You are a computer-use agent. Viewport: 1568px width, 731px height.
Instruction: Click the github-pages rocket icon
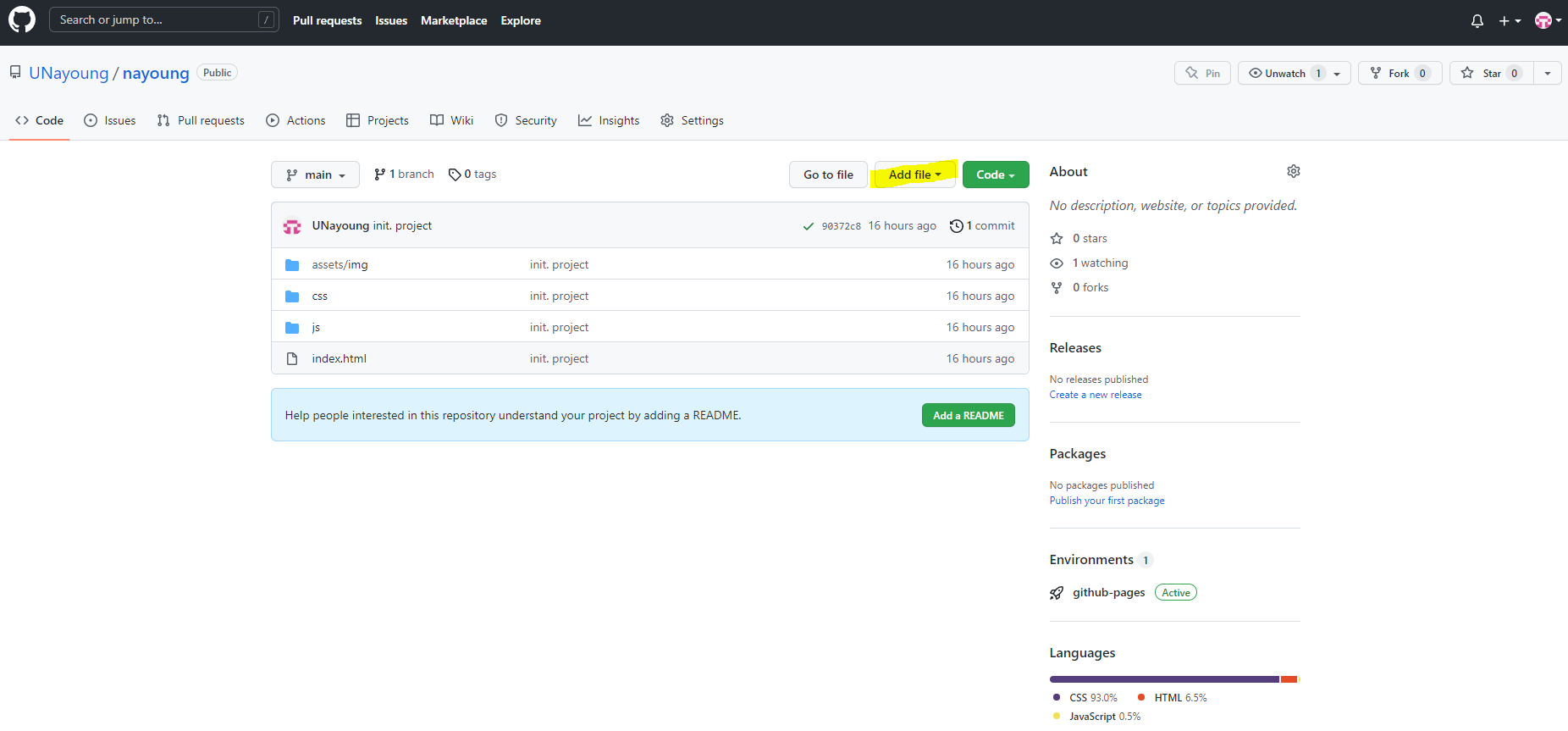[x=1057, y=593]
